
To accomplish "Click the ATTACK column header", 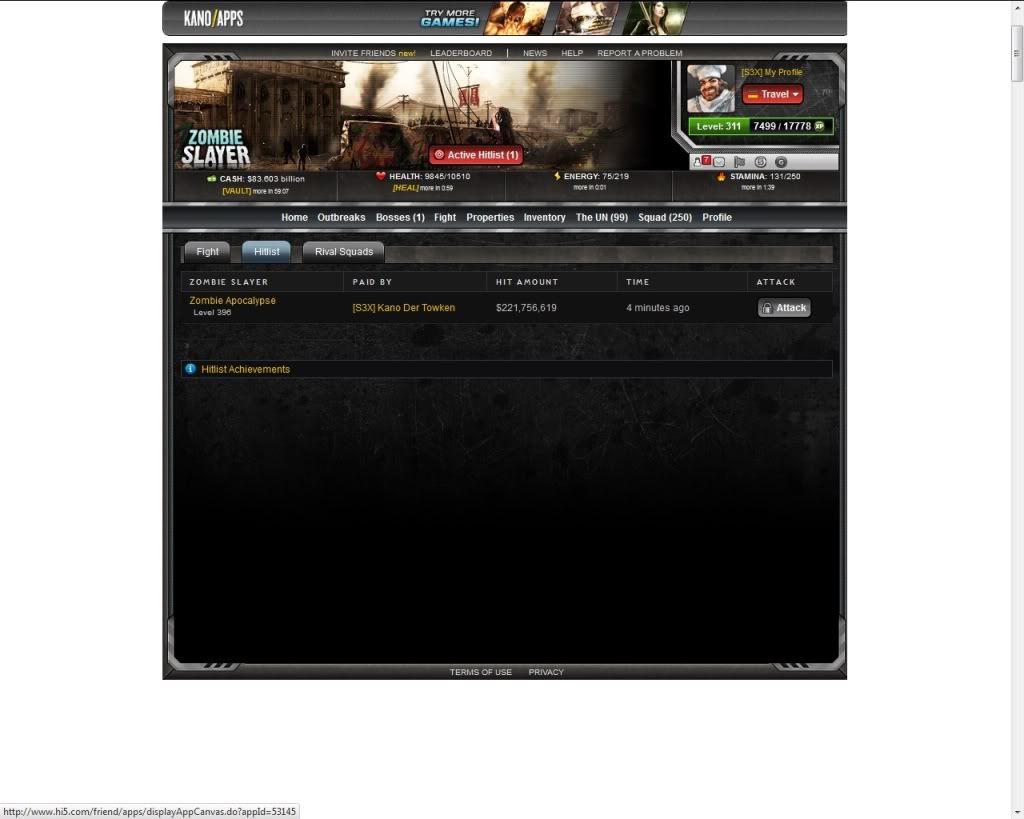I will 776,282.
